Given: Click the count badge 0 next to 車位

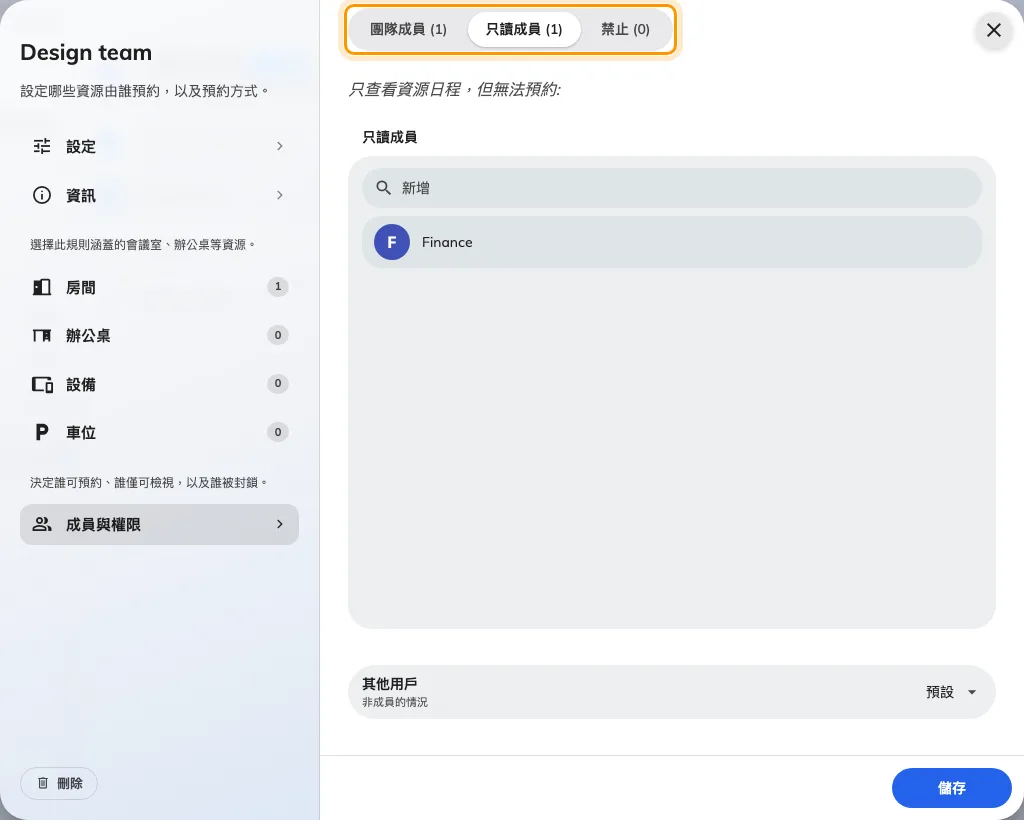Looking at the screenshot, I should pos(278,432).
